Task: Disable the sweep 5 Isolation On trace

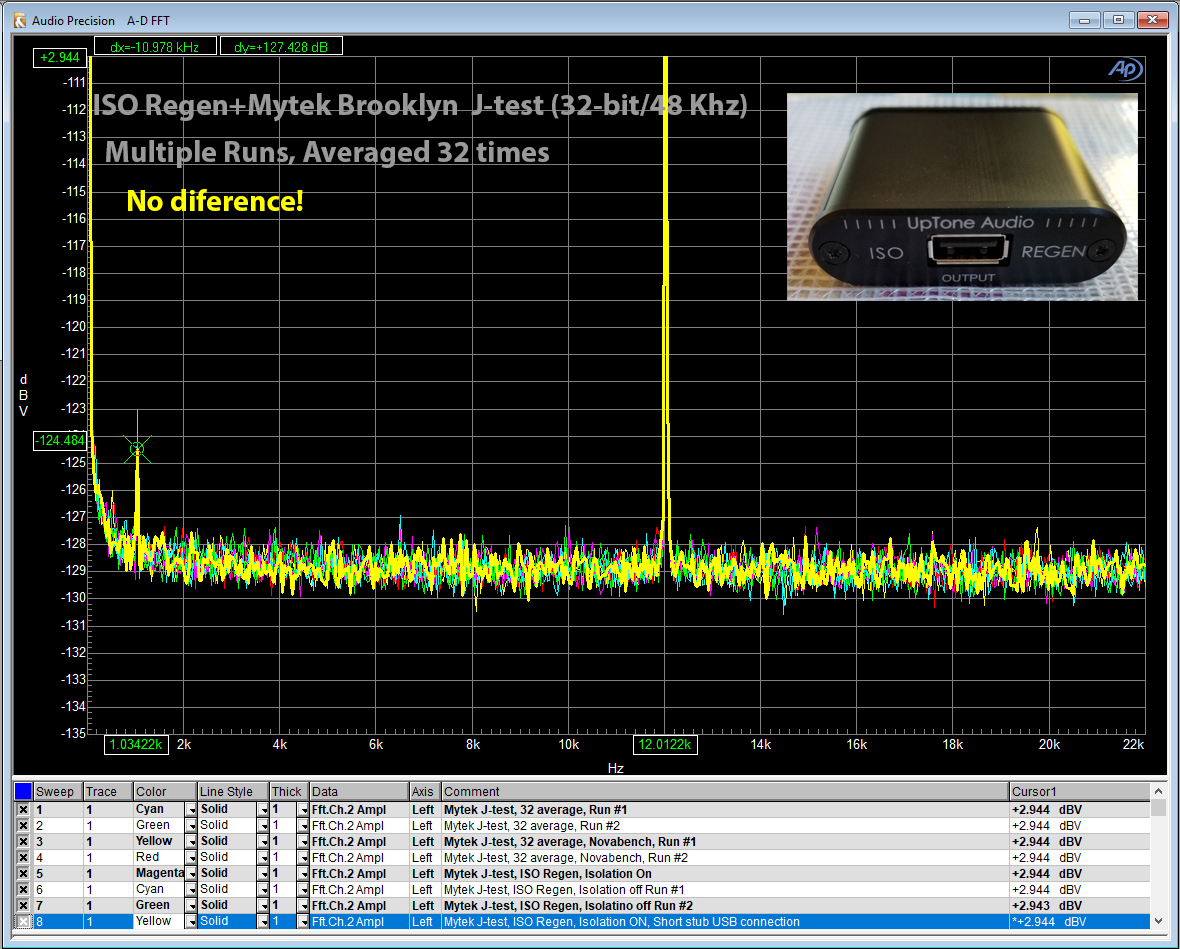Action: click(x=23, y=874)
